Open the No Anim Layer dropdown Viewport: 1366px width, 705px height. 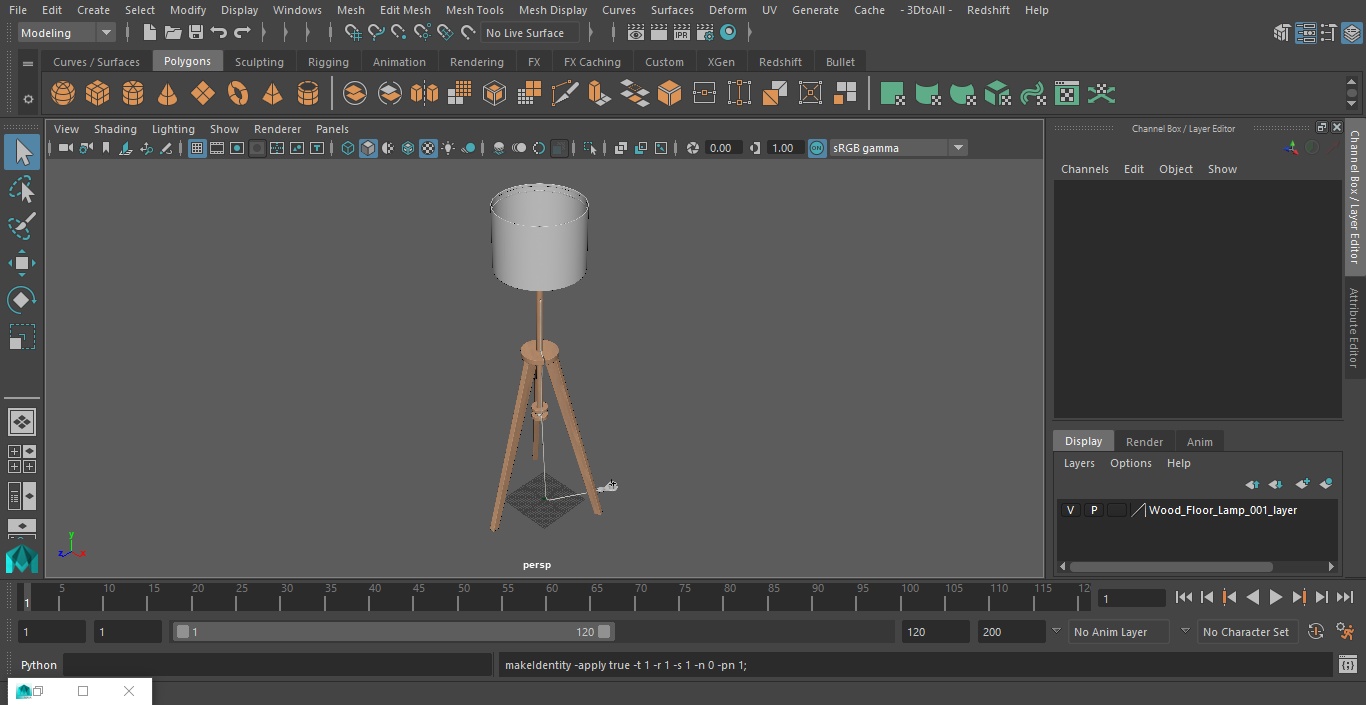(x=1119, y=632)
